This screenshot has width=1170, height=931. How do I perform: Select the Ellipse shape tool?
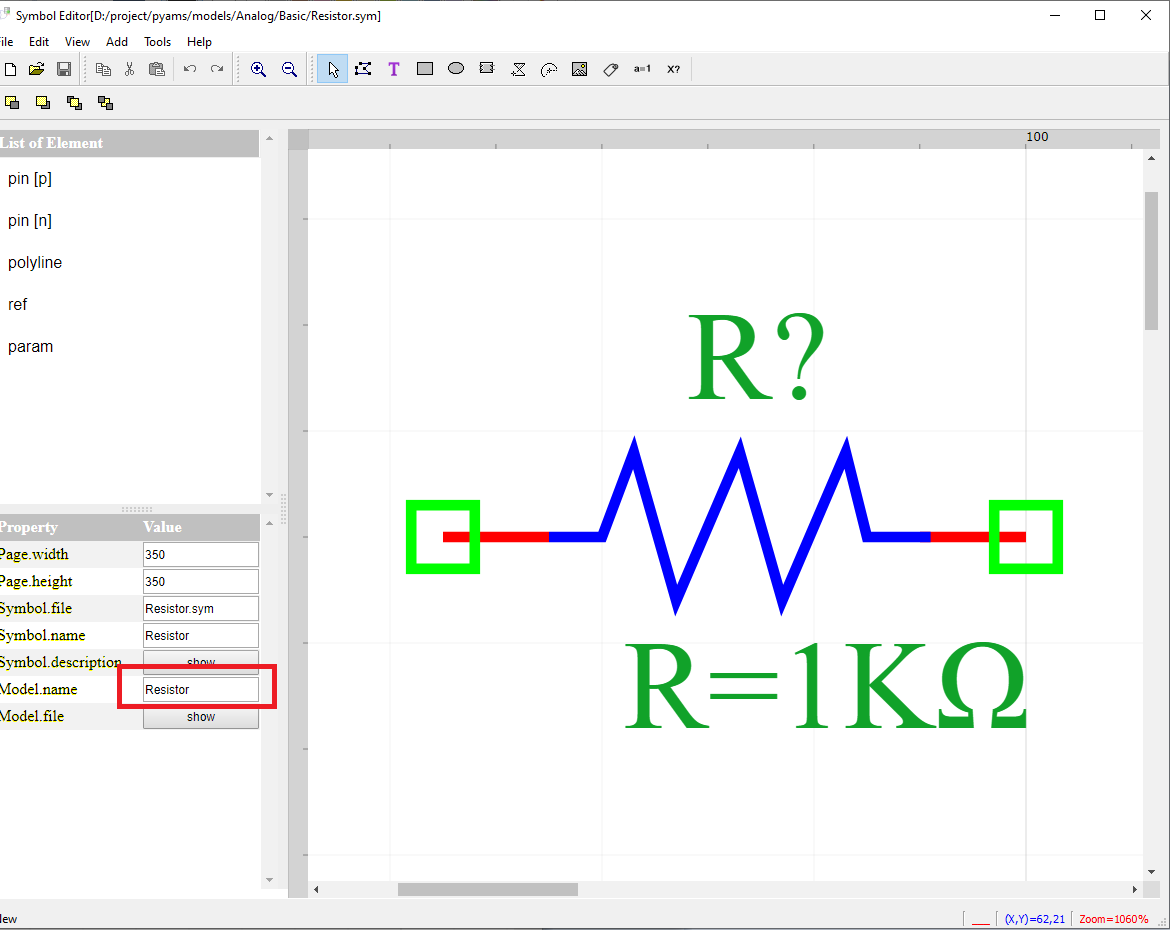(456, 69)
